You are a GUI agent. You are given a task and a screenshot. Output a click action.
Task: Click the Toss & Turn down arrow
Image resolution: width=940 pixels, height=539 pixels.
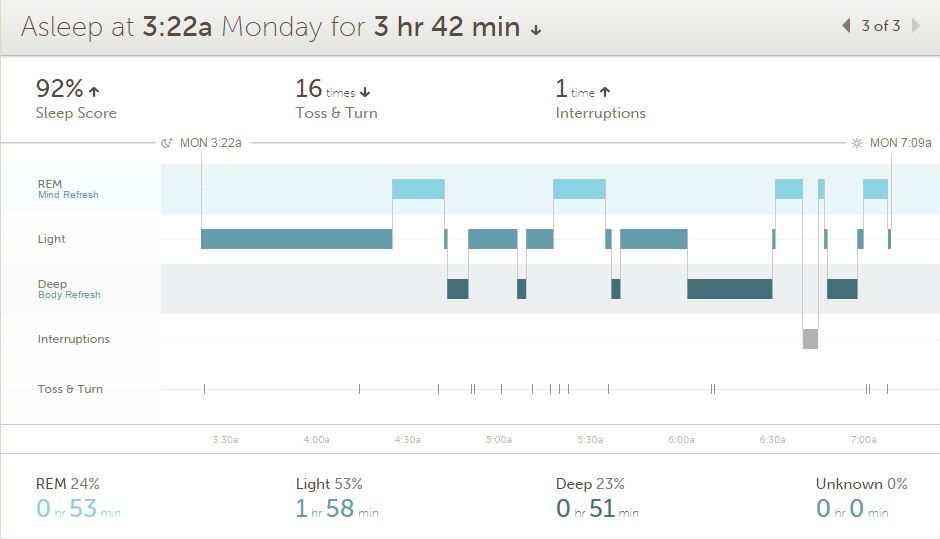[365, 92]
